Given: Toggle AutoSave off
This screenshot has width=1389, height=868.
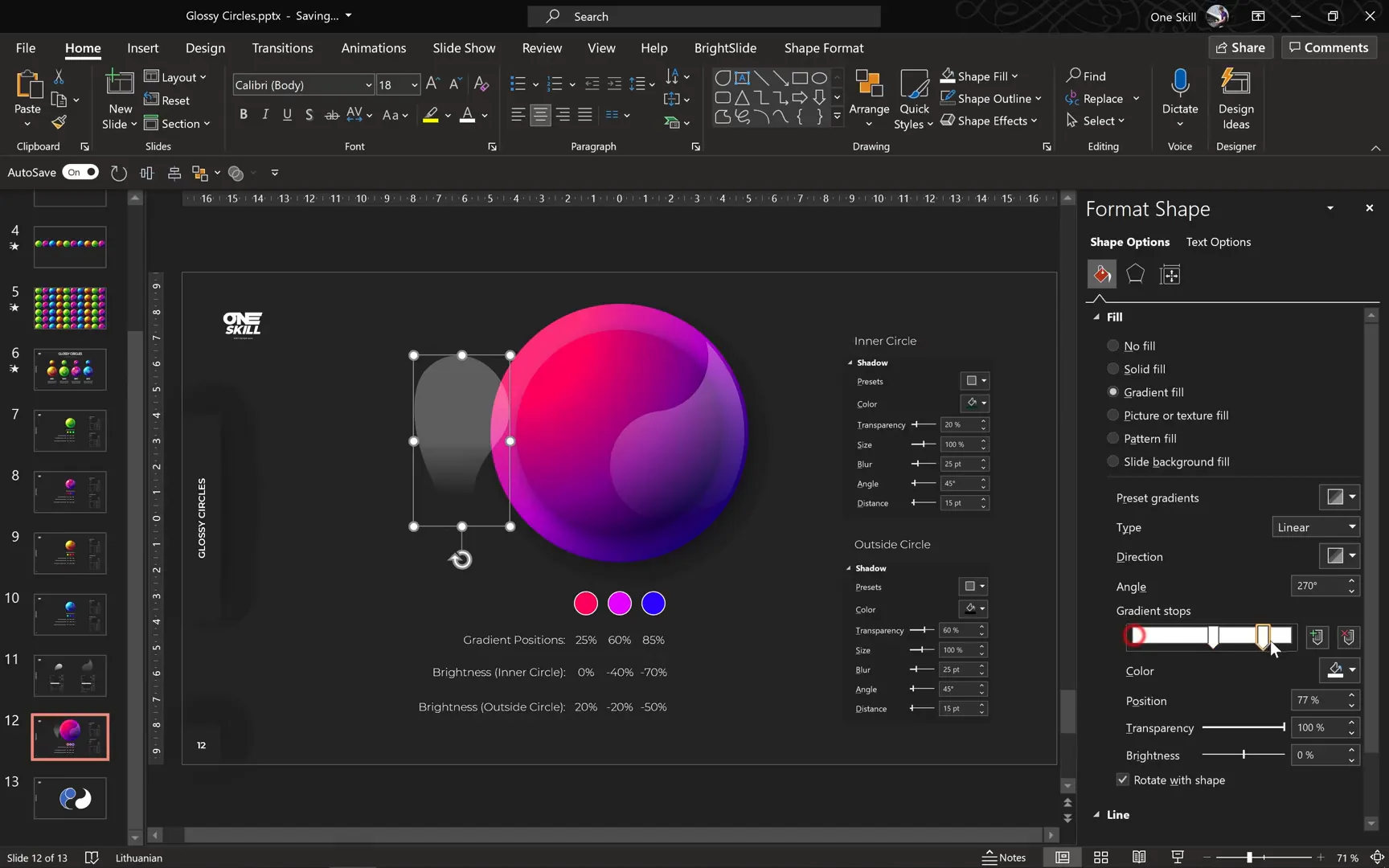Looking at the screenshot, I should coord(80,172).
